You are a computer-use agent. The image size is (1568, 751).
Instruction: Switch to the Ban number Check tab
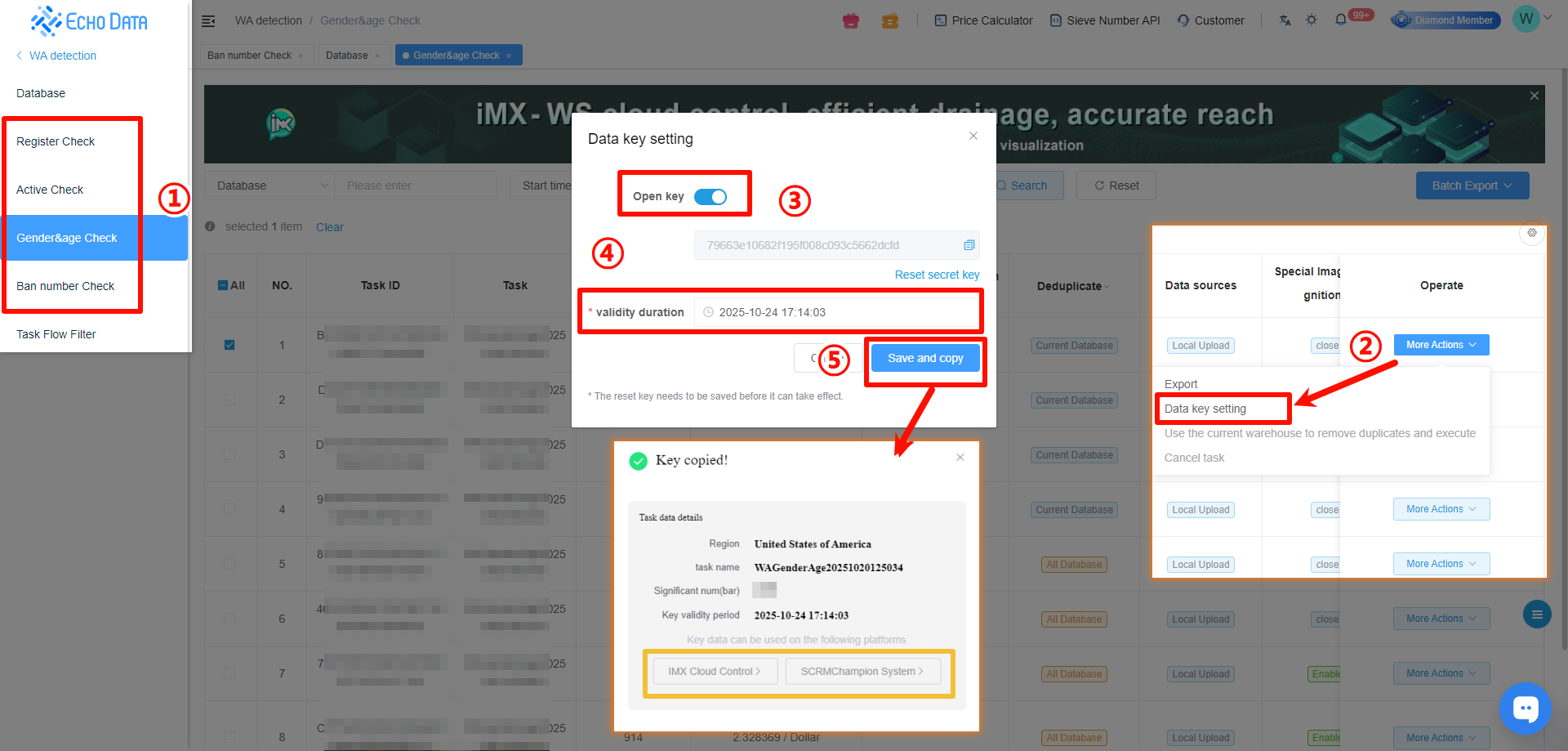click(x=249, y=56)
